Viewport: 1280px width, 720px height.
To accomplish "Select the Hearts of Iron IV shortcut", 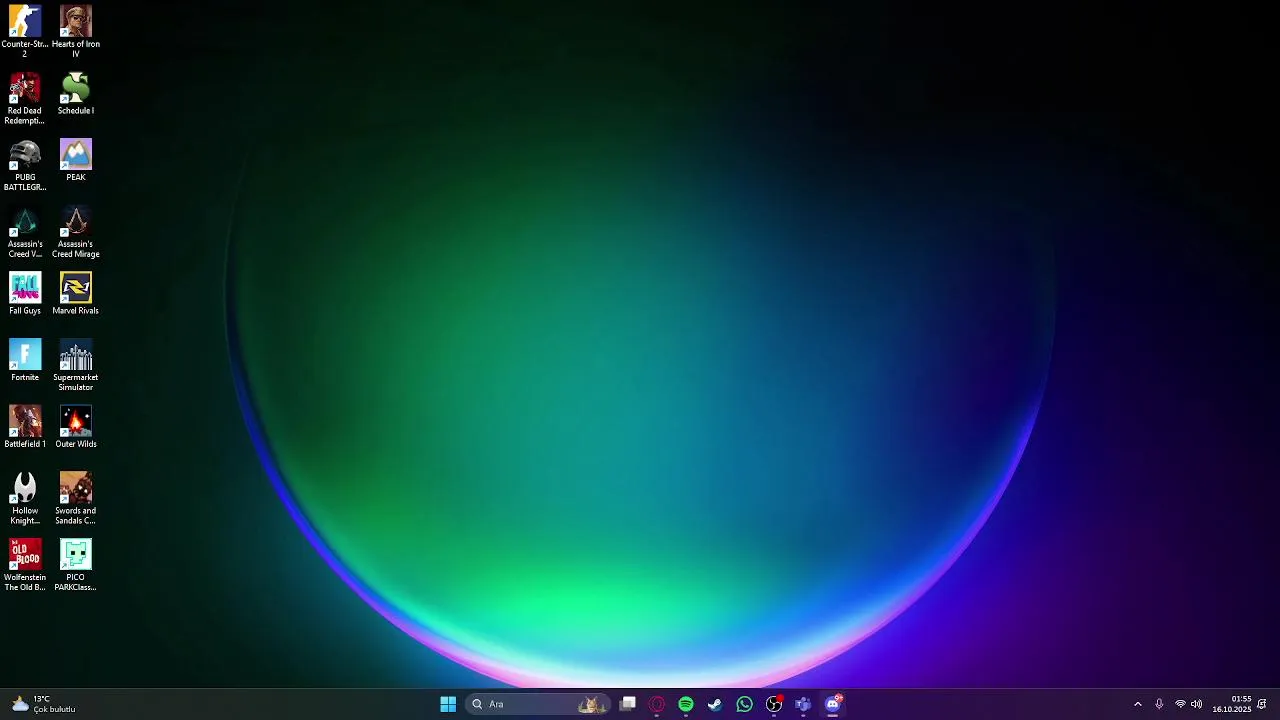I will (76, 31).
